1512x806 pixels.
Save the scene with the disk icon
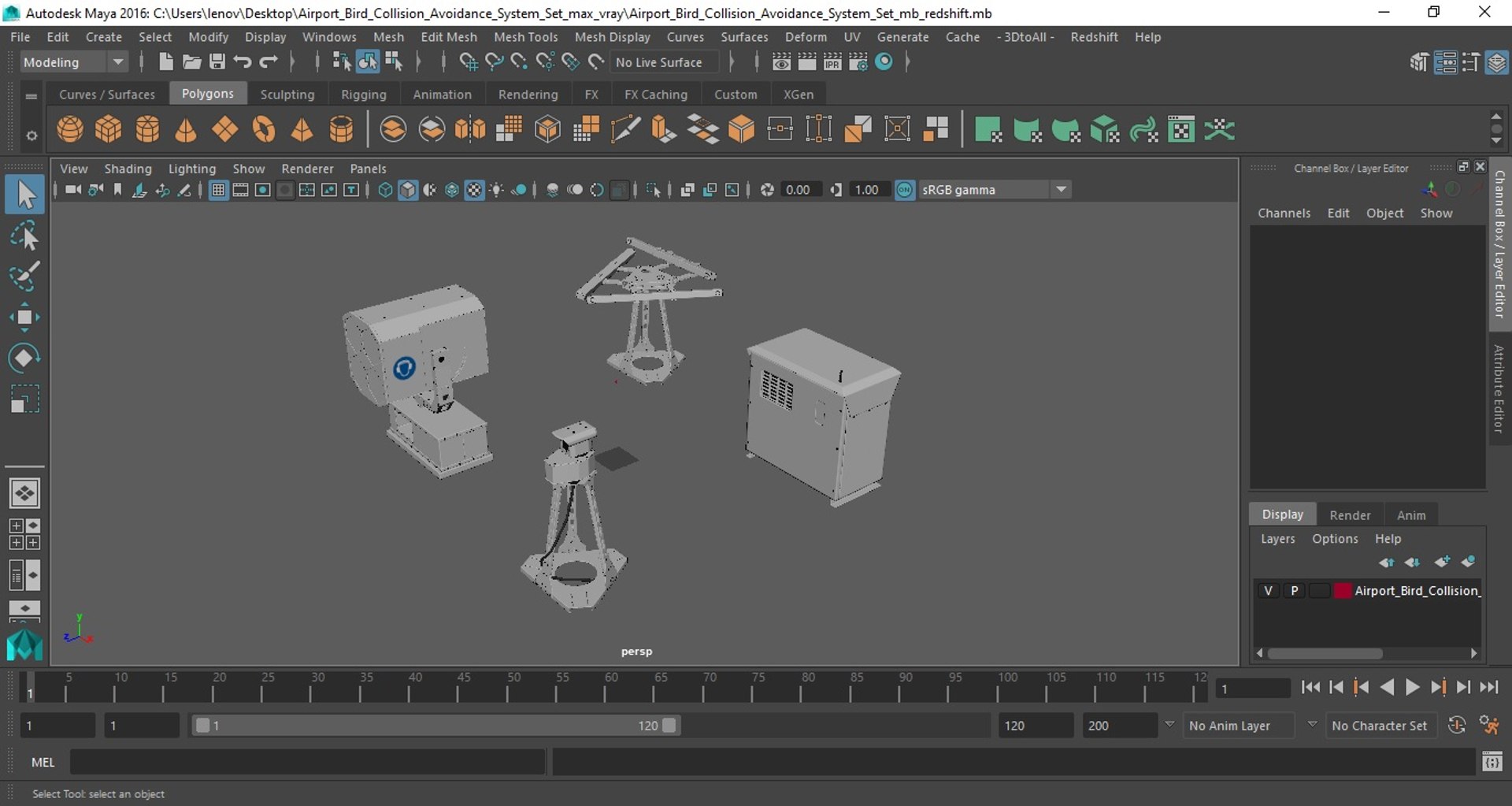(217, 61)
